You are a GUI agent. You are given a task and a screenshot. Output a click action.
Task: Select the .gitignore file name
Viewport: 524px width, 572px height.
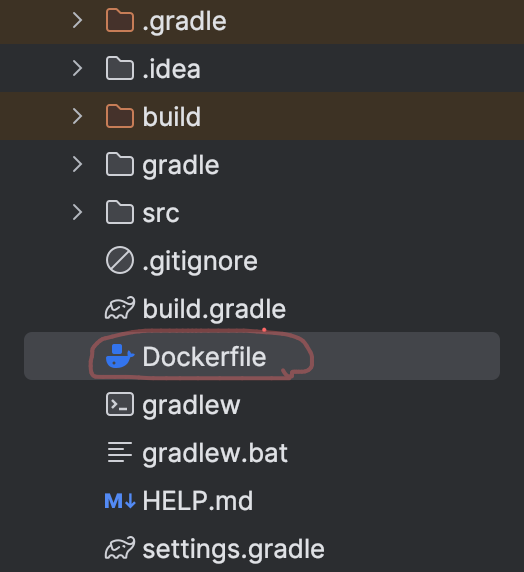(x=200, y=261)
